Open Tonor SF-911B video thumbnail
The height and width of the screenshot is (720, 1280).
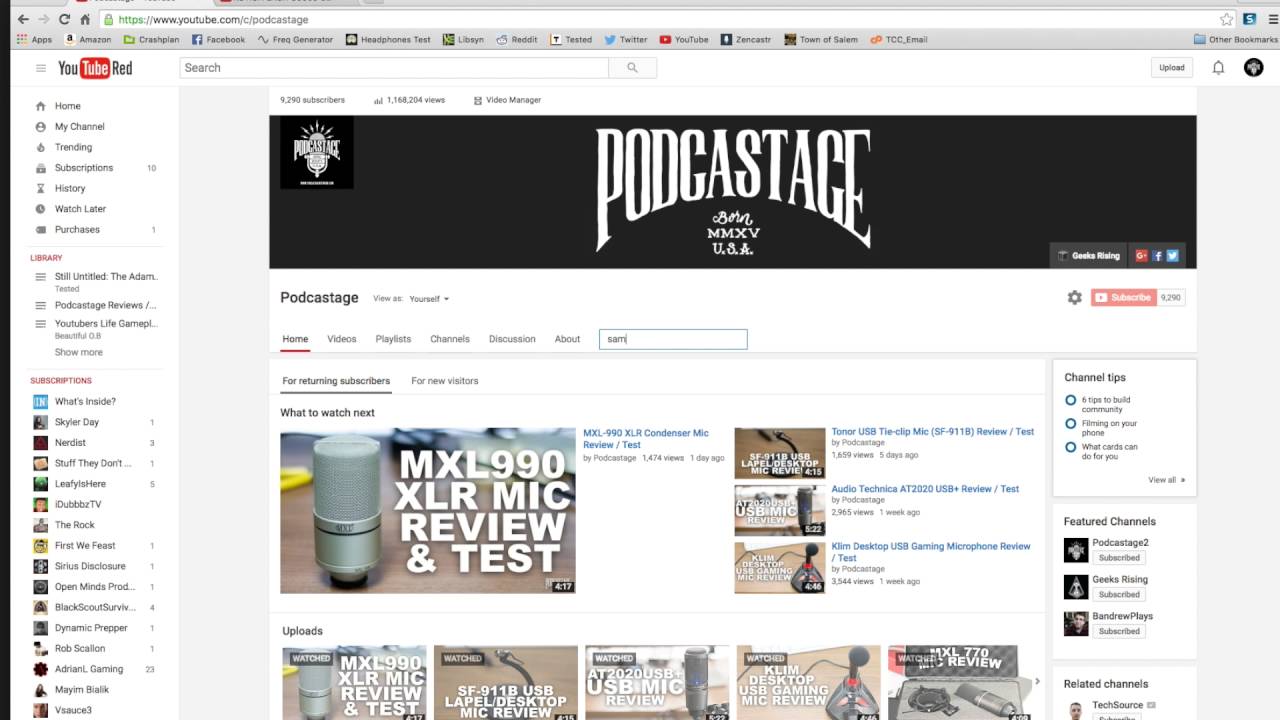tap(779, 453)
